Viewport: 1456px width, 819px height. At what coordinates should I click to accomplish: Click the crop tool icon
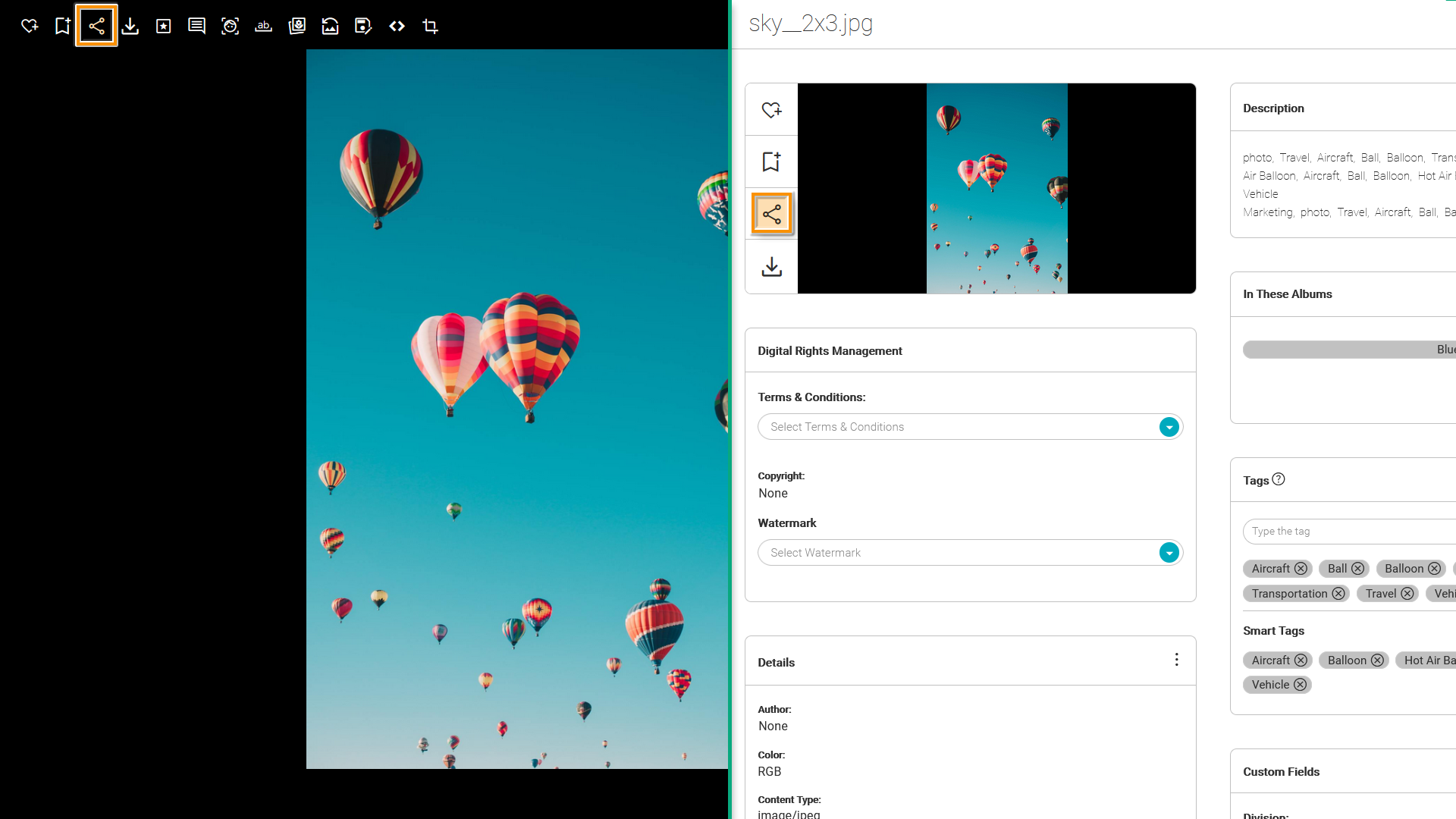tap(430, 27)
